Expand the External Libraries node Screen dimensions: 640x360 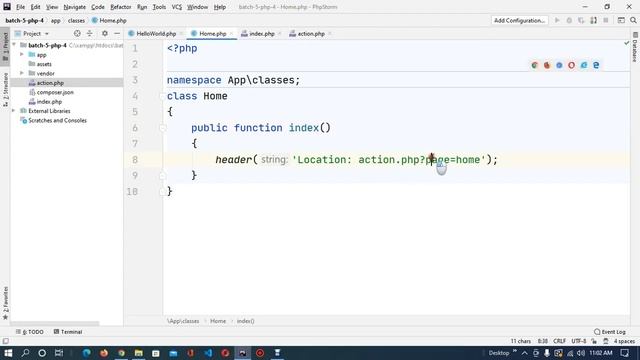point(14,111)
